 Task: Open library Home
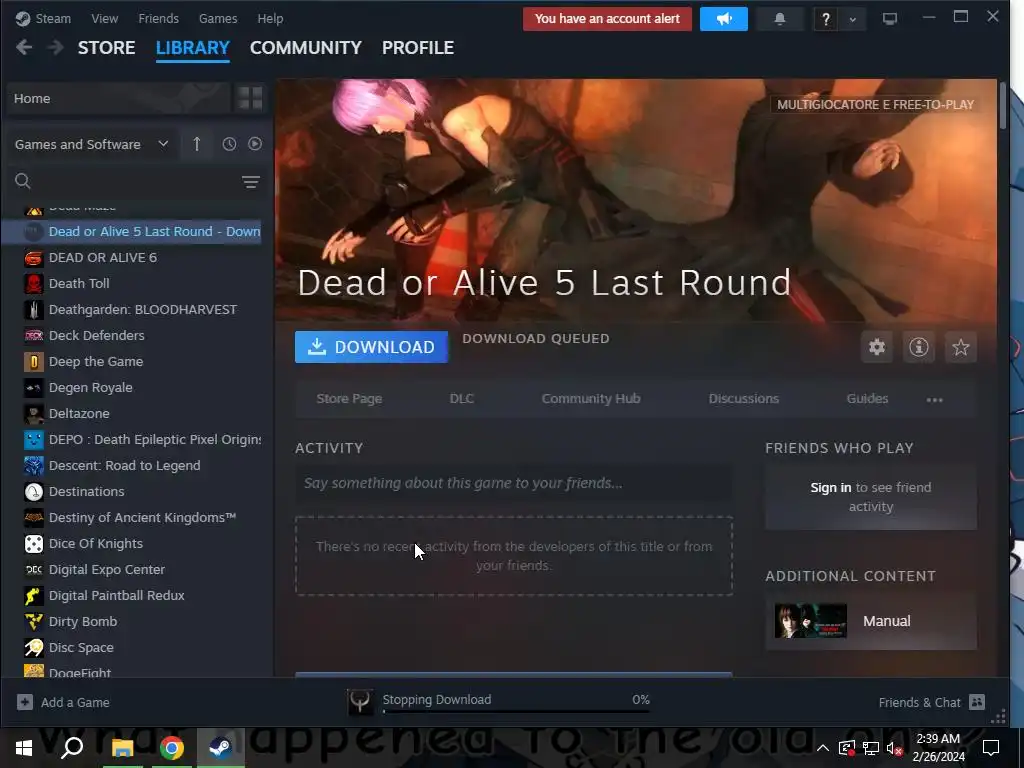point(118,99)
